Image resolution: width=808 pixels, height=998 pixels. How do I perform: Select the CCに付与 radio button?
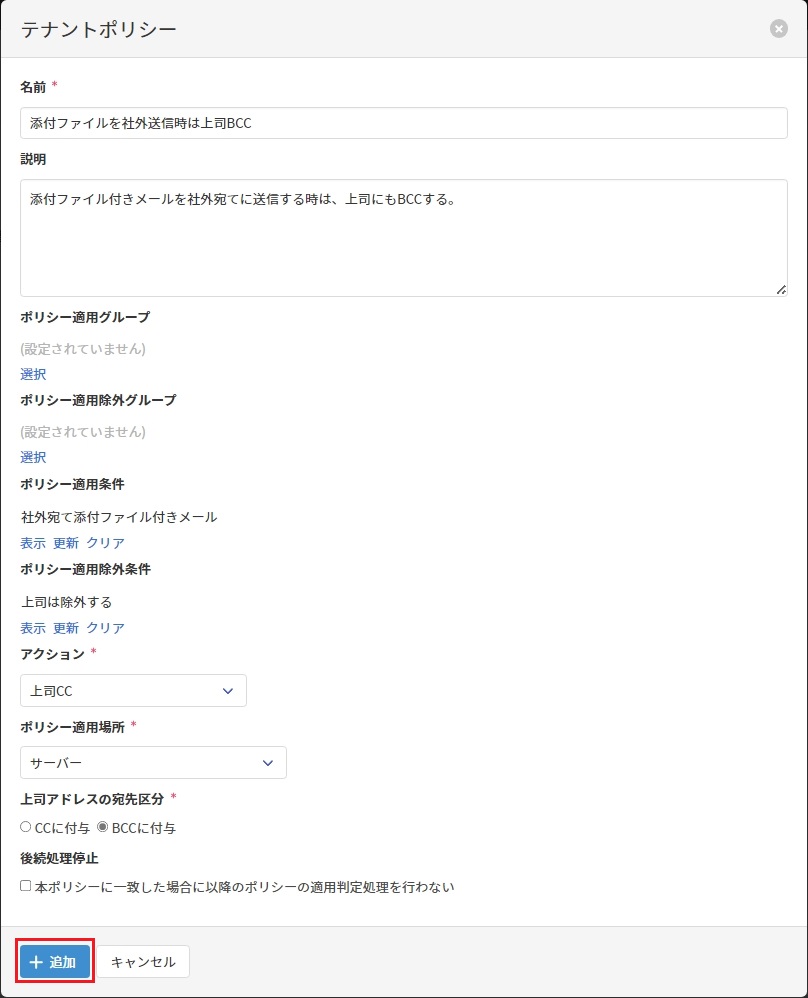point(26,827)
